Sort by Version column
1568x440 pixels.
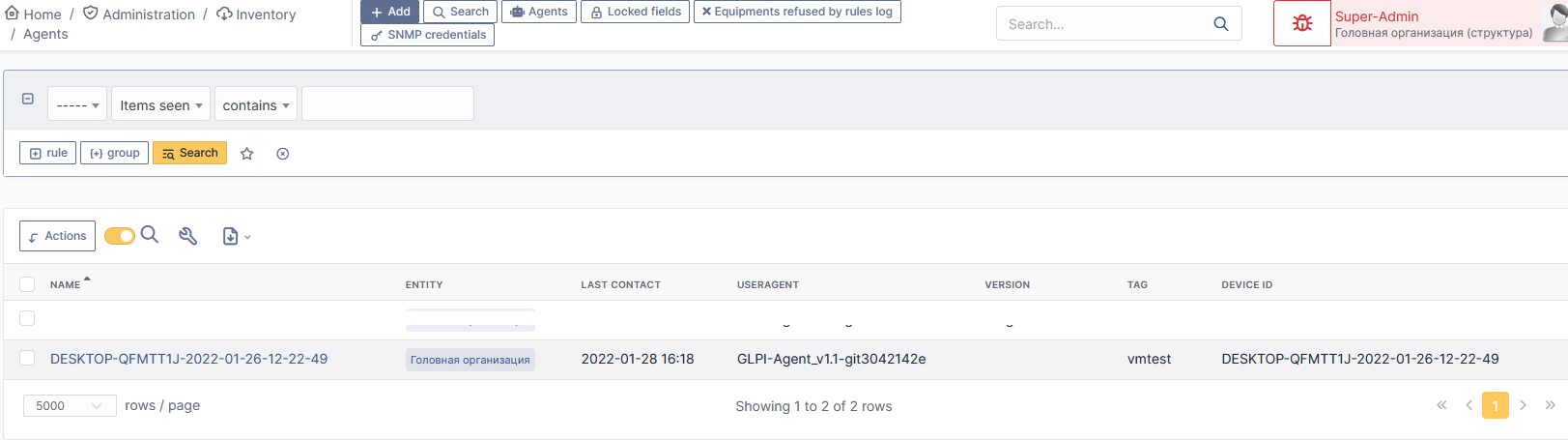point(1008,284)
